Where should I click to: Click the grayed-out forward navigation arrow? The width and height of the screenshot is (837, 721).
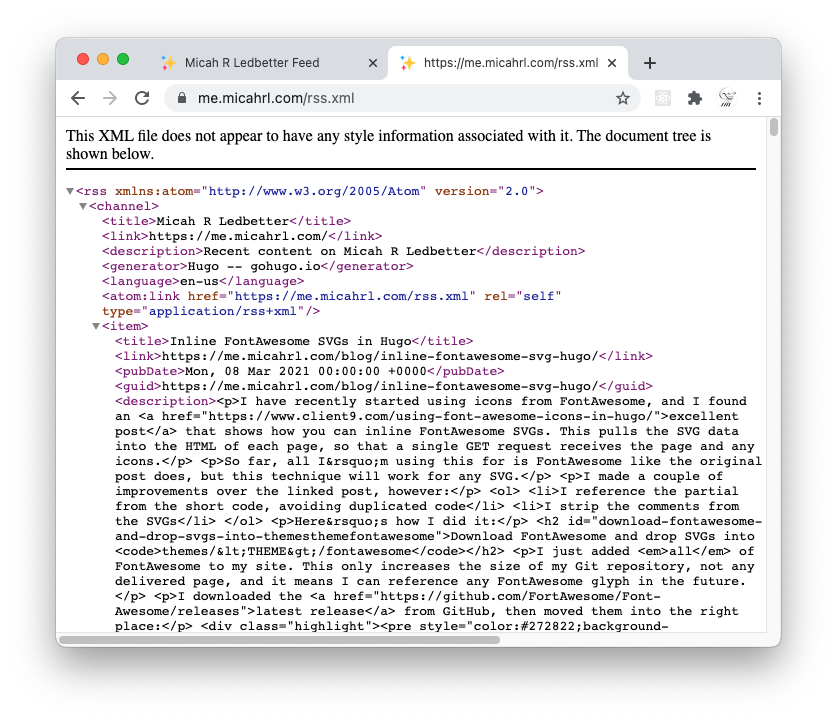[110, 98]
